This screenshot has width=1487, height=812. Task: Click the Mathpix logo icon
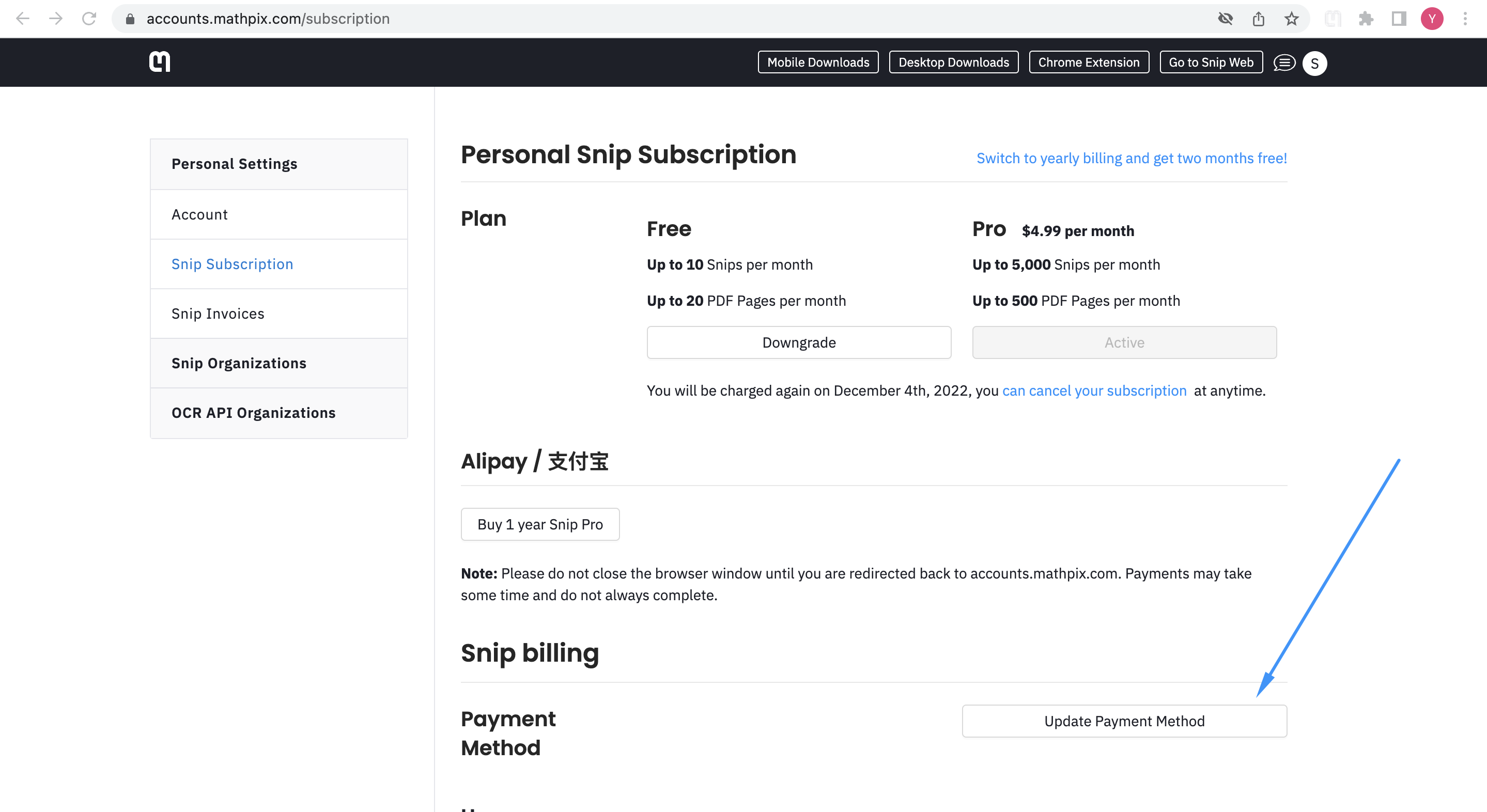point(159,62)
